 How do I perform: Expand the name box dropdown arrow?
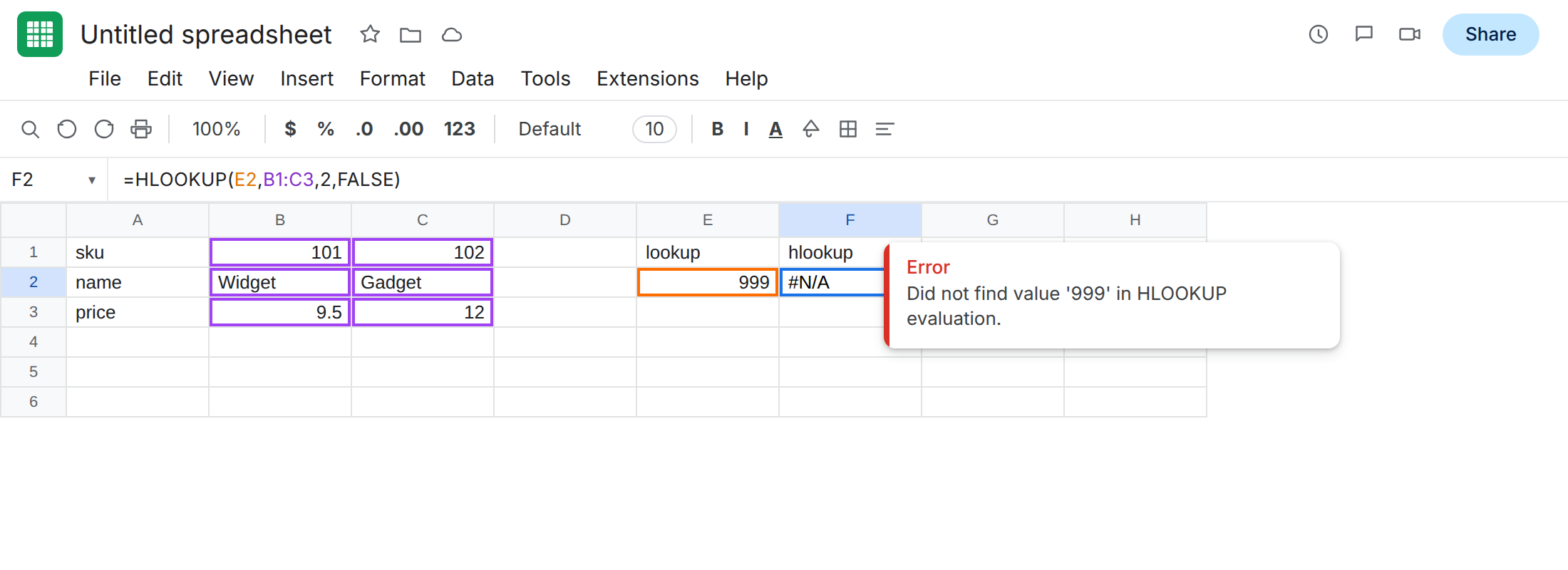coord(92,180)
